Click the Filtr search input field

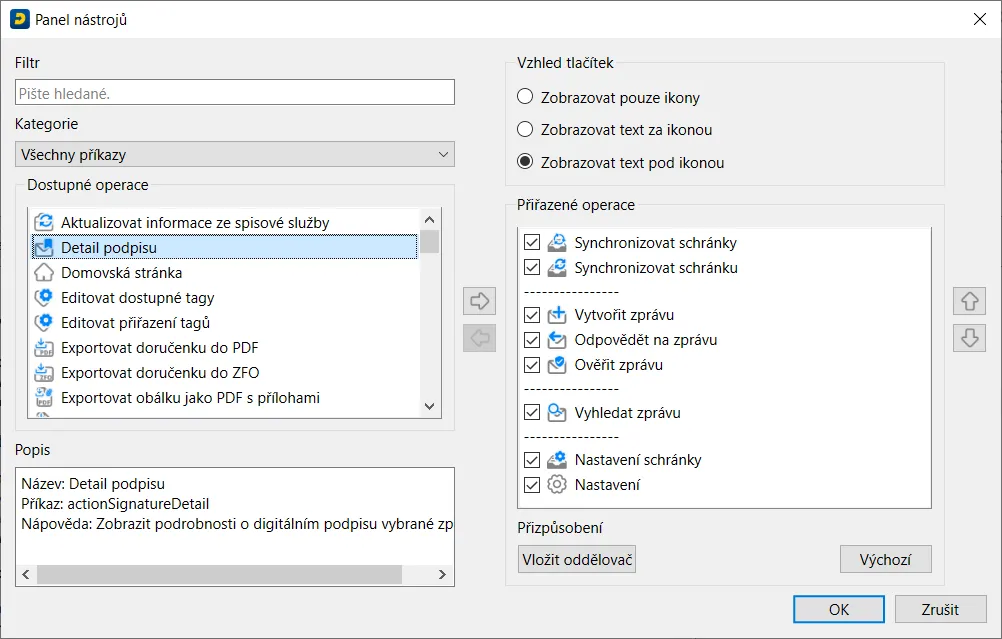pos(235,93)
